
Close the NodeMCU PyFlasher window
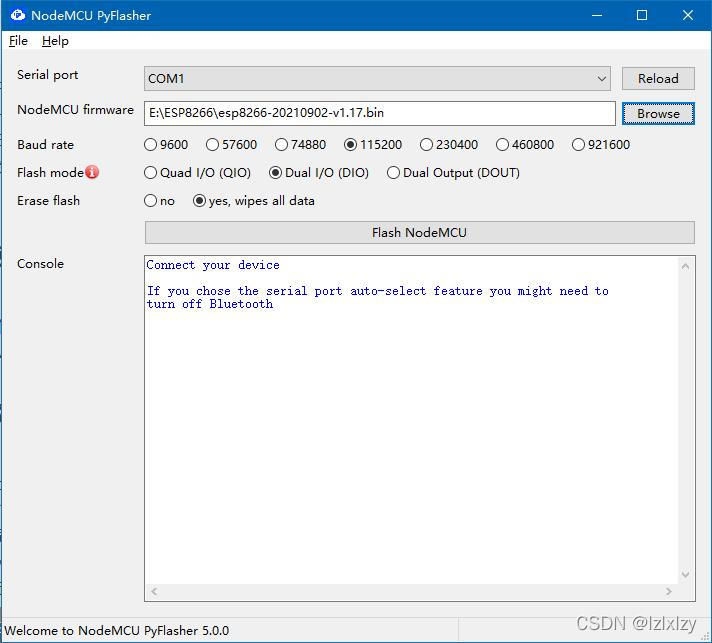[x=688, y=15]
